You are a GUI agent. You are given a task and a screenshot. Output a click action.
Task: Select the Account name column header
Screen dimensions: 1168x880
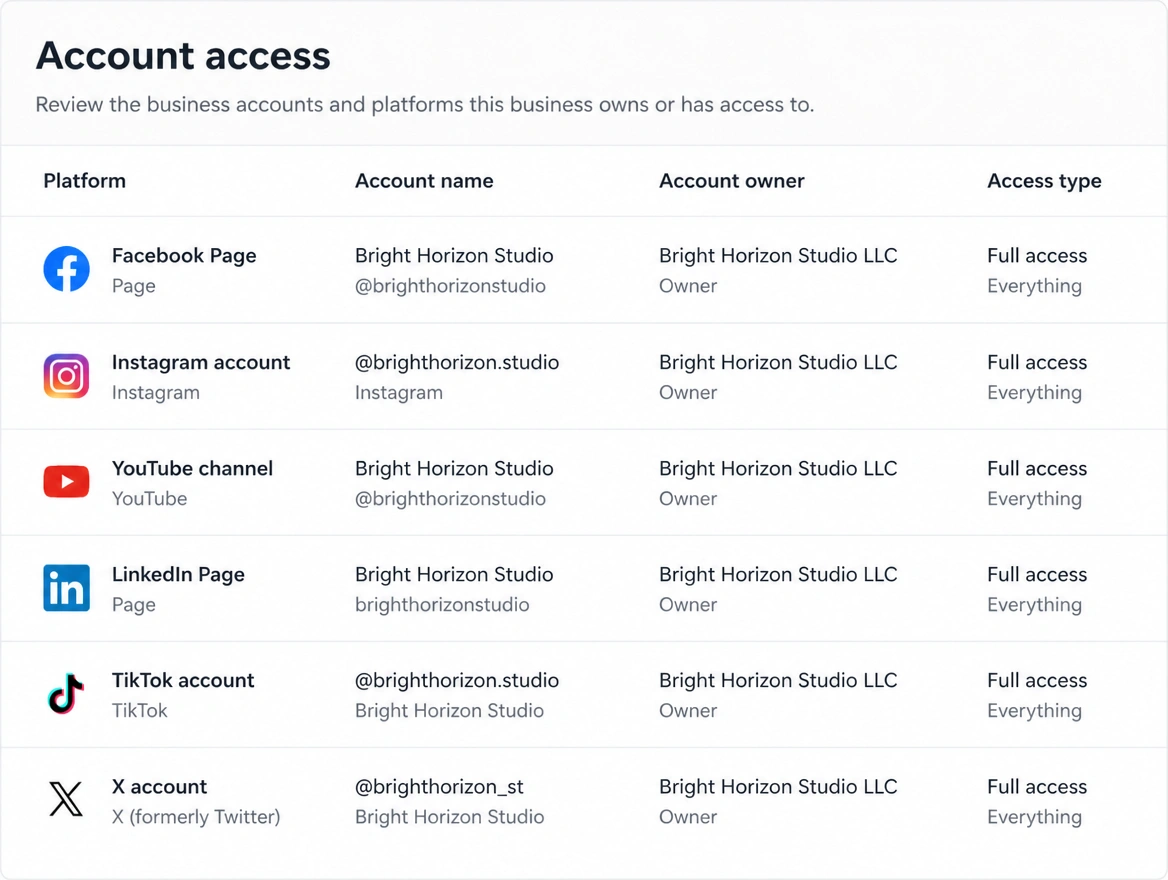(424, 181)
